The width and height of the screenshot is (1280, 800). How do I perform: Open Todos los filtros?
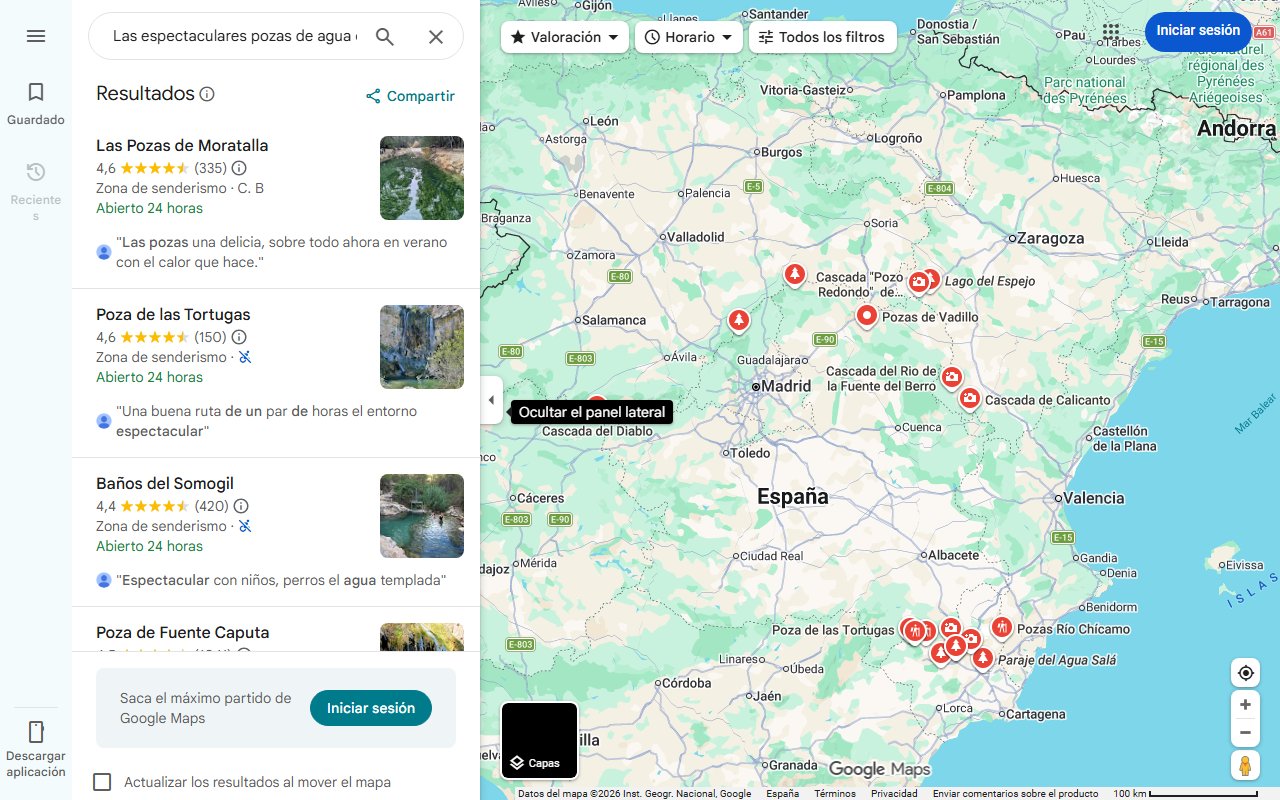825,36
